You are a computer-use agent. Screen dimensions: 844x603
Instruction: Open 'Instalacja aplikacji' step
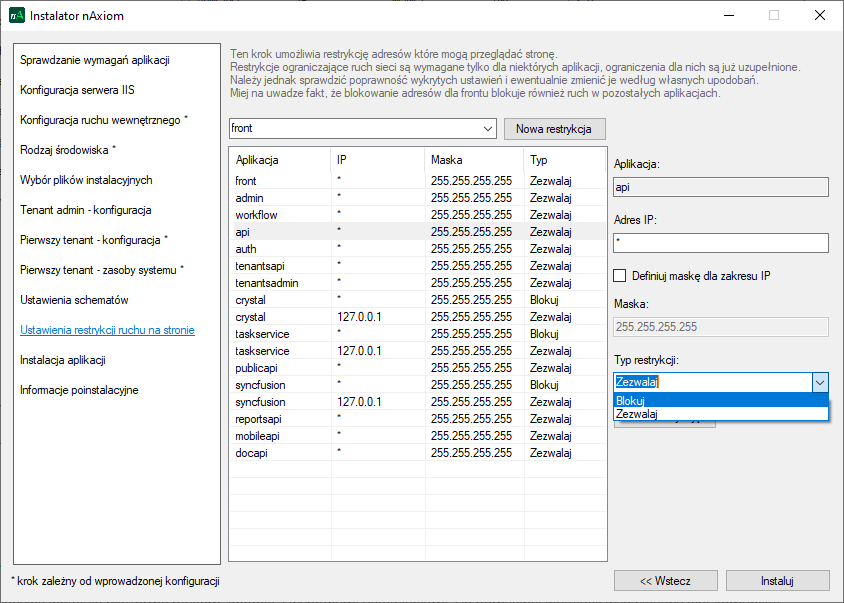(x=62, y=360)
